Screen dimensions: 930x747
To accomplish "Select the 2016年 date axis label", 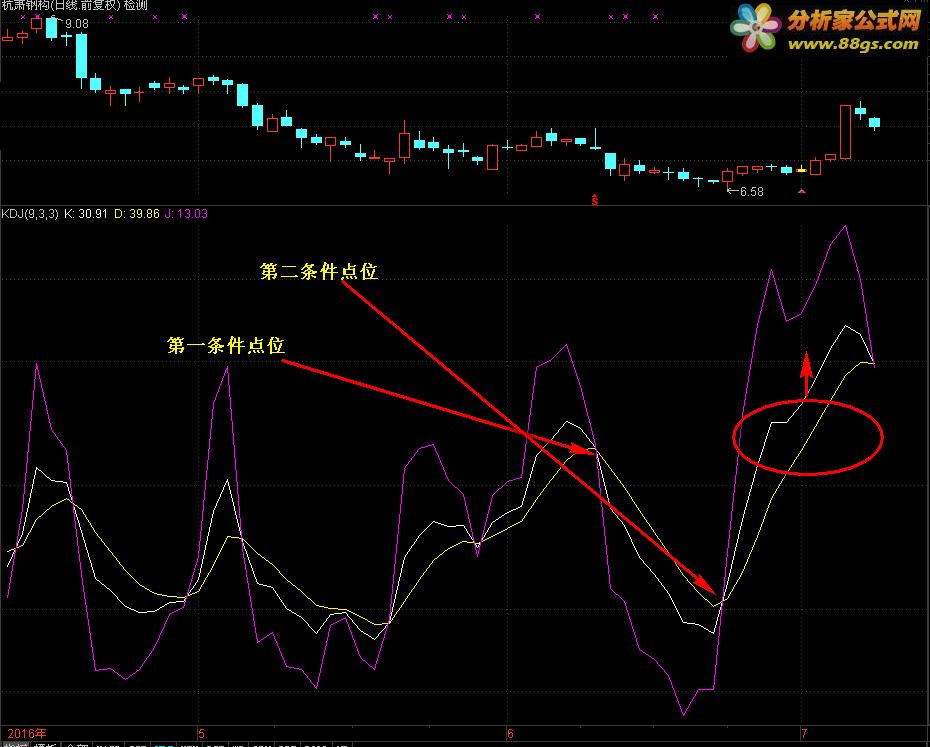I will coord(27,734).
